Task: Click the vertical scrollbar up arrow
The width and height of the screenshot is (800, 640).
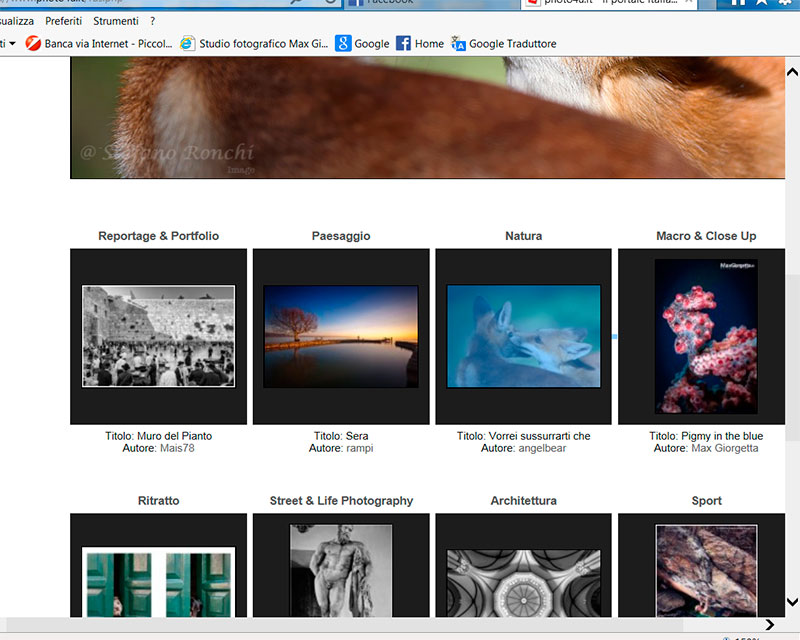Action: pyautogui.click(x=792, y=72)
